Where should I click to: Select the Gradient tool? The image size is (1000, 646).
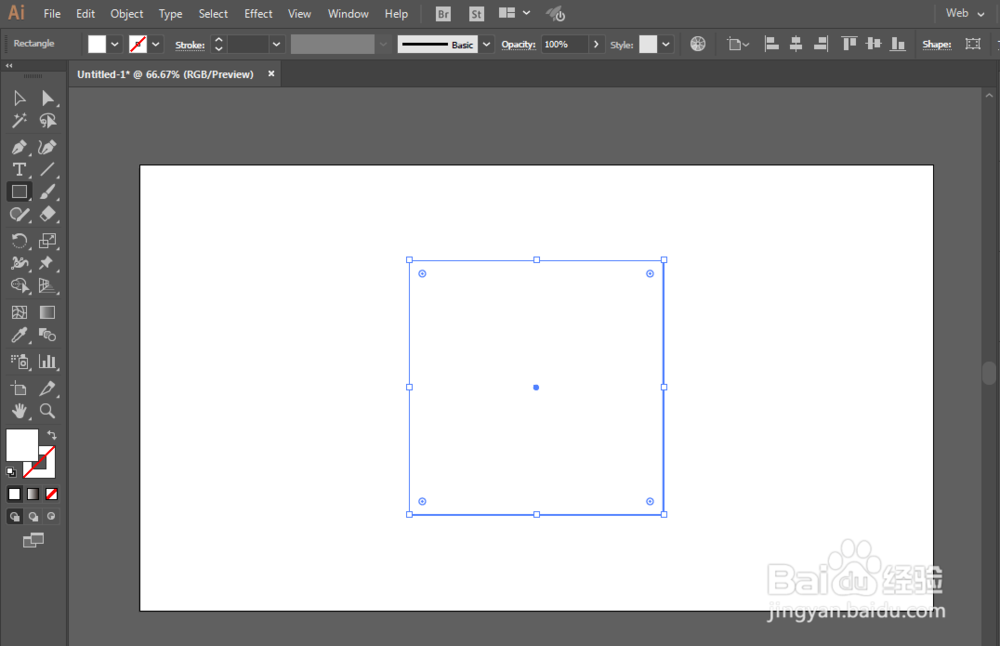47,312
